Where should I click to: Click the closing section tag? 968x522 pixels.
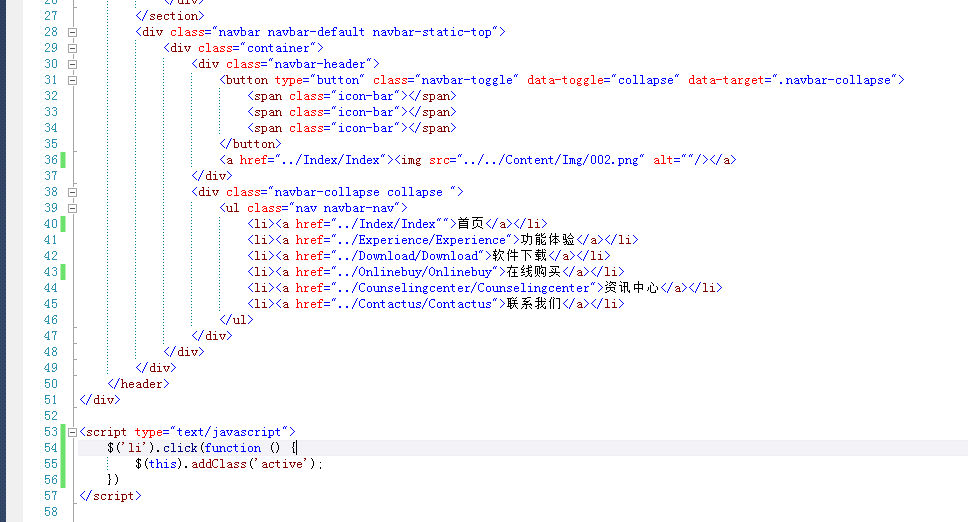pos(170,16)
